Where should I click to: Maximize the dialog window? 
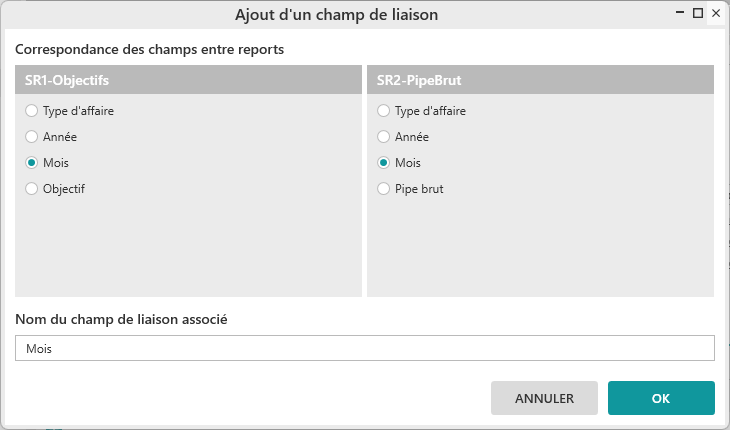pyautogui.click(x=698, y=13)
